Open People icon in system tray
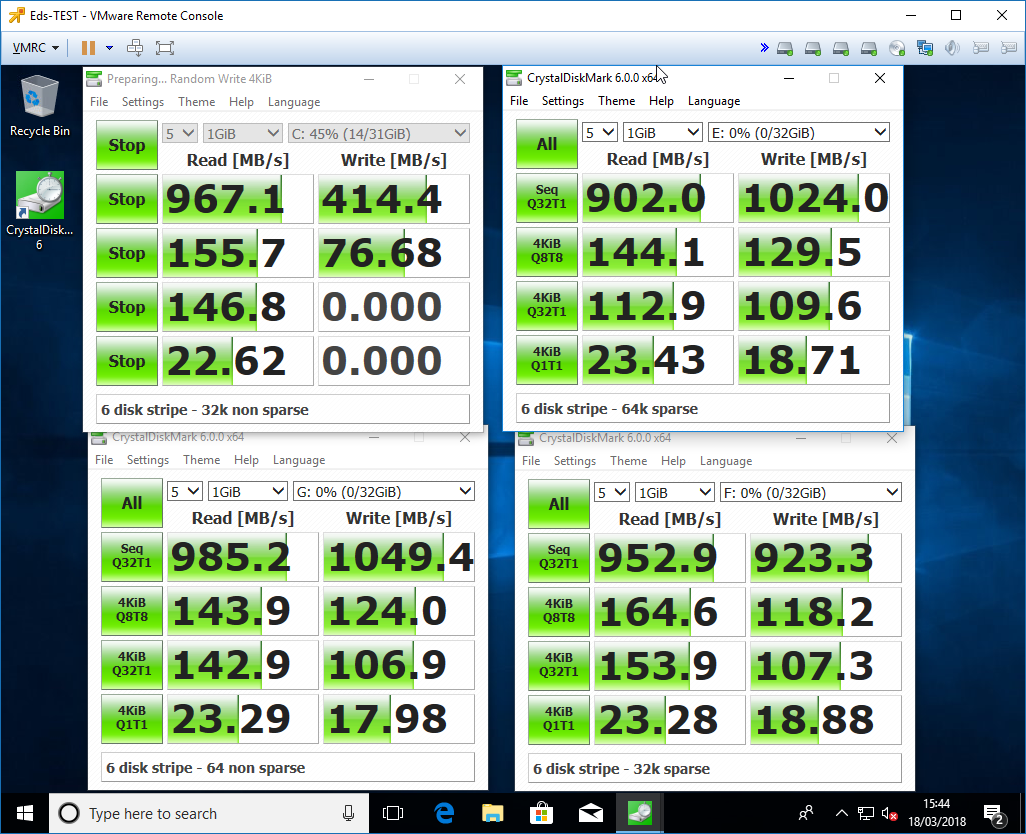The height and width of the screenshot is (834, 1026). pyautogui.click(x=806, y=813)
